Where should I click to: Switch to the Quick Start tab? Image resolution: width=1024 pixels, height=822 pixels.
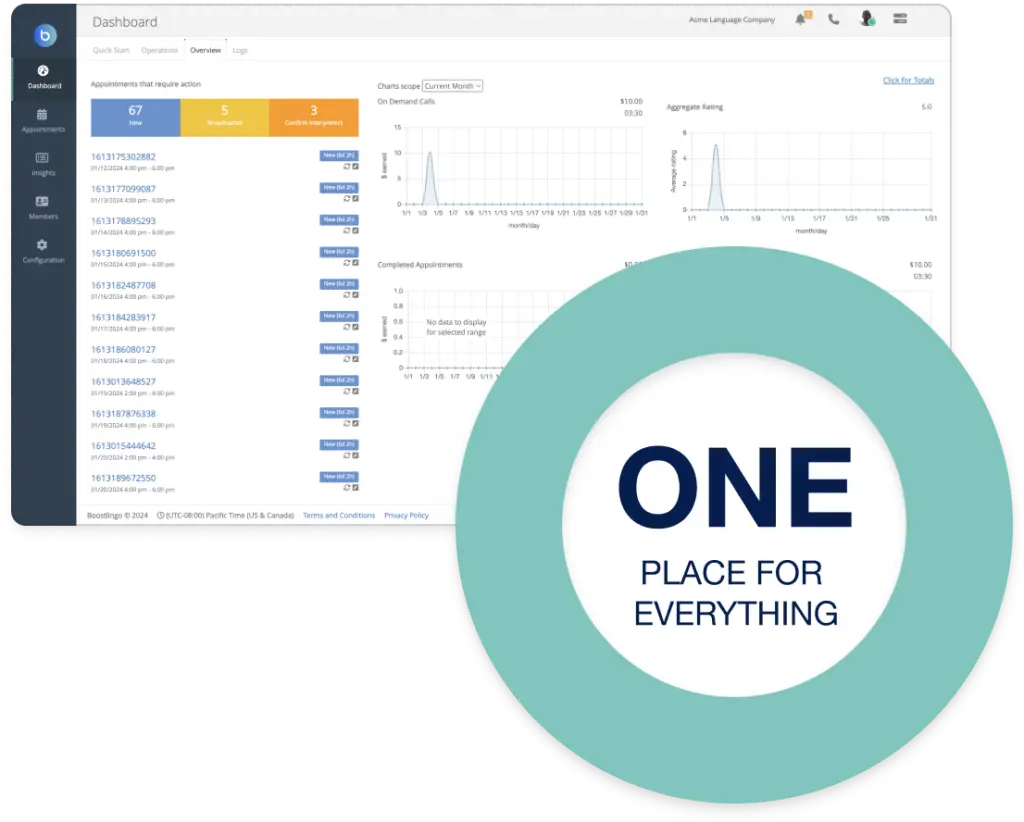111,50
